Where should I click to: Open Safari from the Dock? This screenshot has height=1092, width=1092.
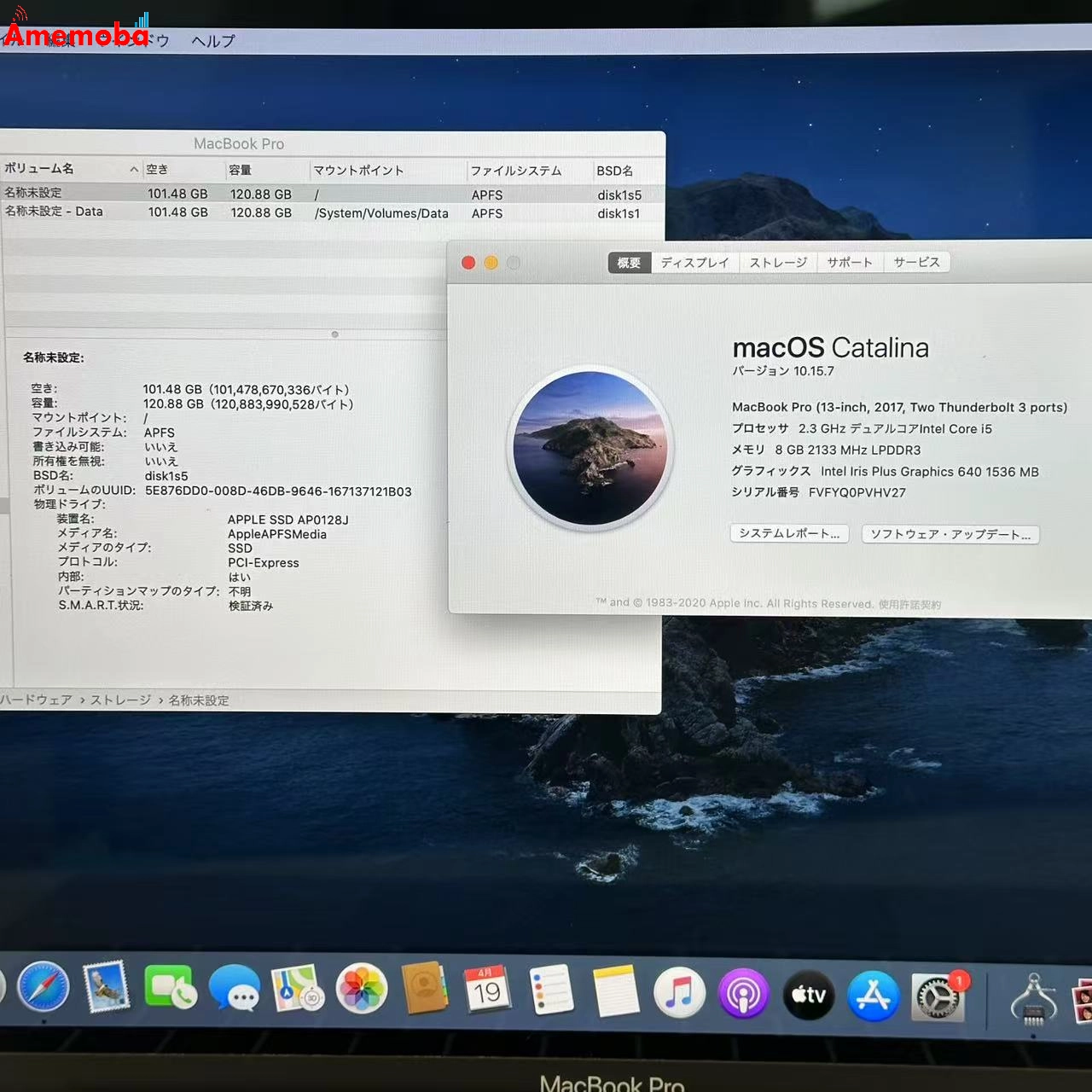[x=43, y=990]
